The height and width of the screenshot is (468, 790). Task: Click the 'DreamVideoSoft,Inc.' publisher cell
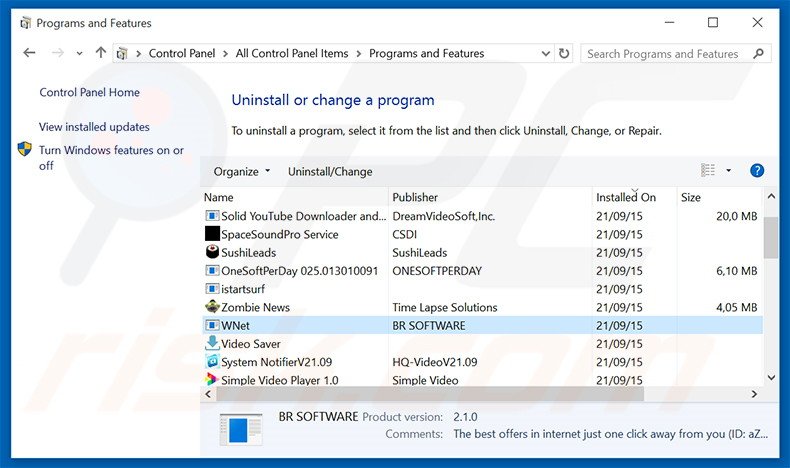pyautogui.click(x=443, y=216)
